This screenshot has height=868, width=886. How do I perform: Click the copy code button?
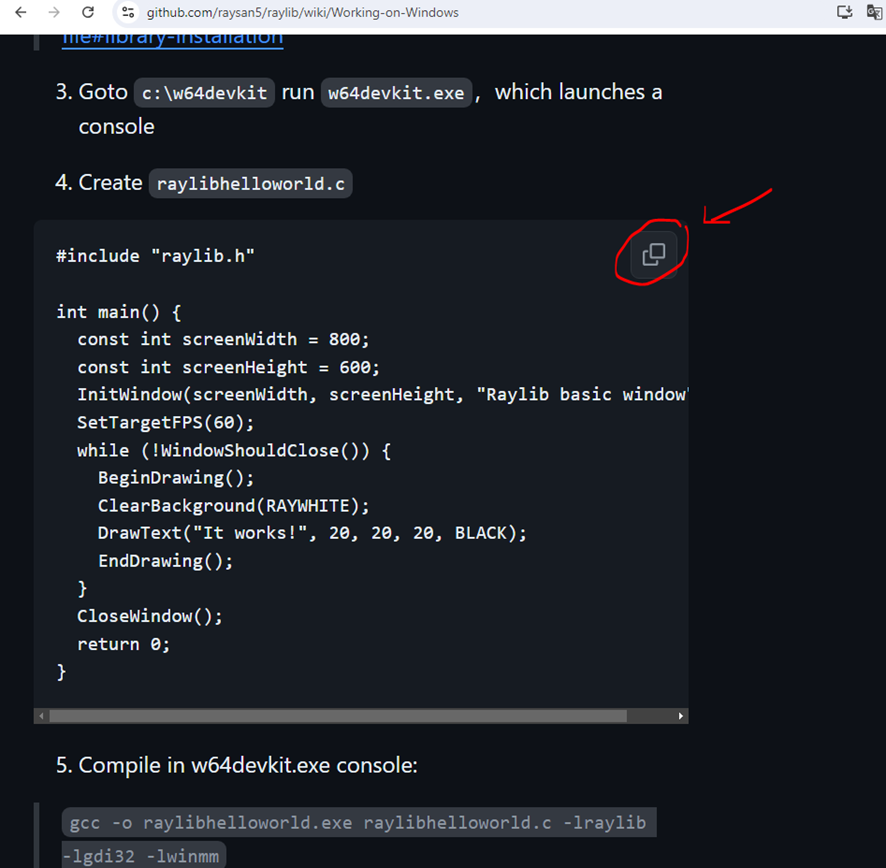pyautogui.click(x=653, y=254)
